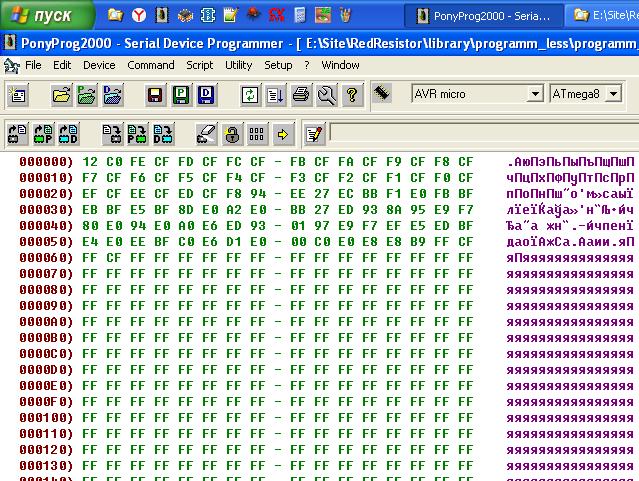Screen dimensions: 639x481
Task: Click the New Window toolbar icon
Action: coord(19,95)
